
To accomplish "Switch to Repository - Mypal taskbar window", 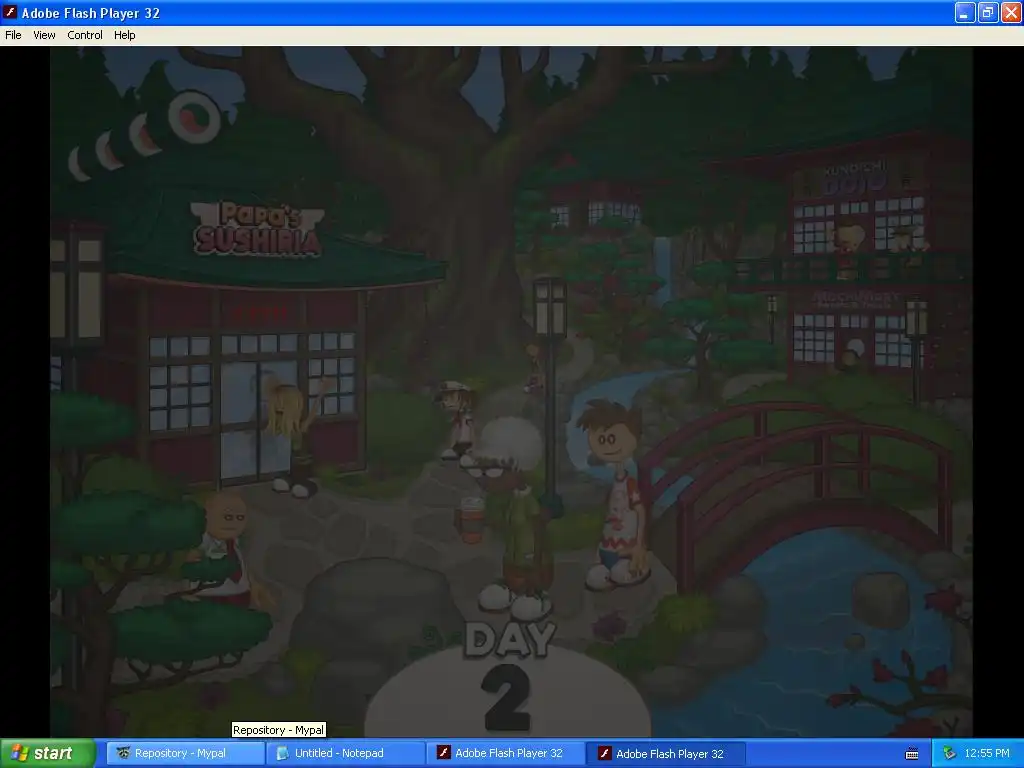I will (185, 753).
